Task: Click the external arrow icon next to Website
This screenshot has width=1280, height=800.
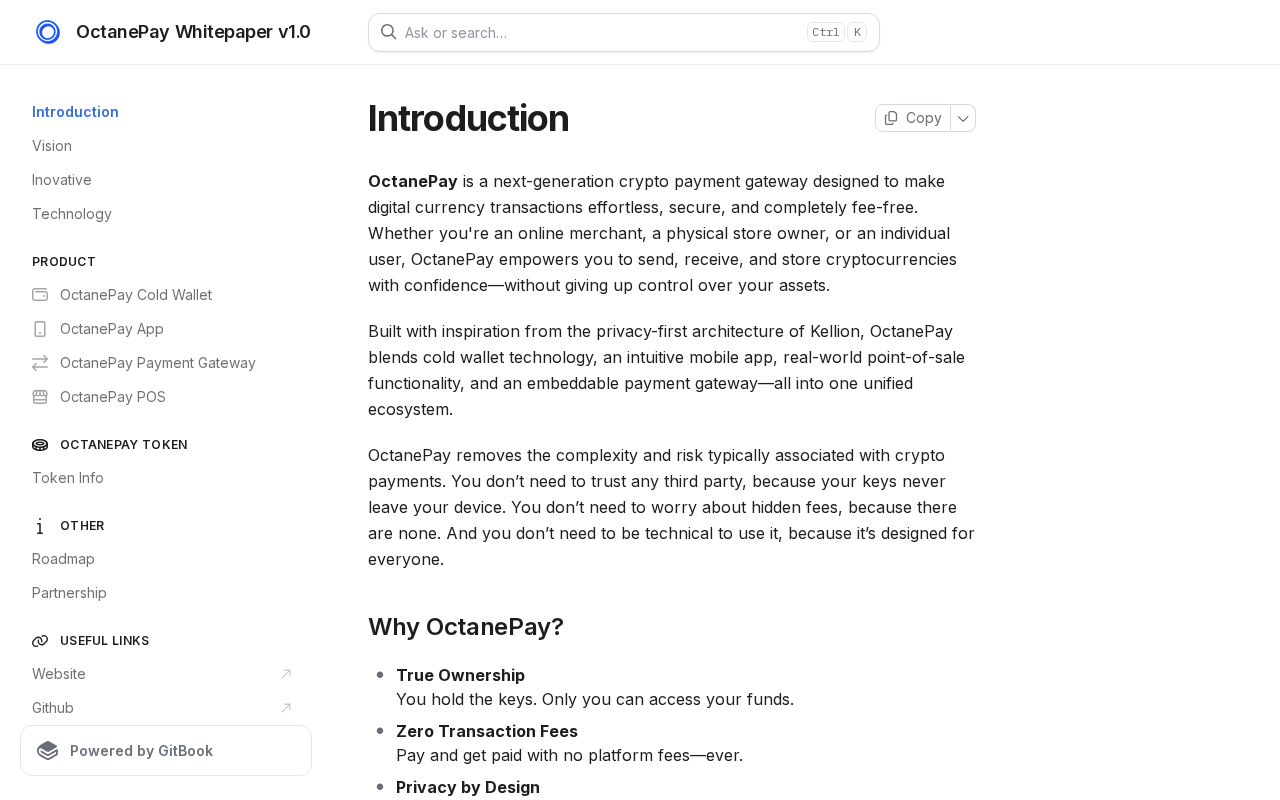Action: pyautogui.click(x=286, y=674)
